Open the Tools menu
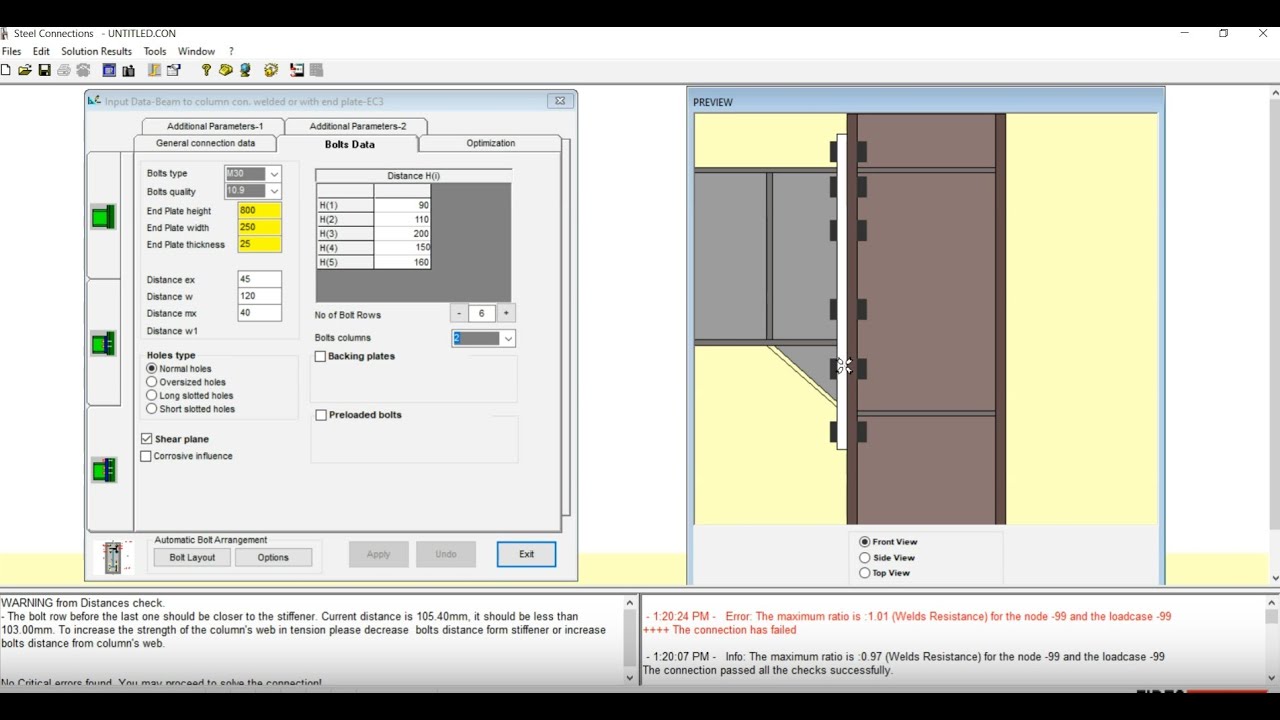Screen dimensions: 1280x720 click(155, 51)
